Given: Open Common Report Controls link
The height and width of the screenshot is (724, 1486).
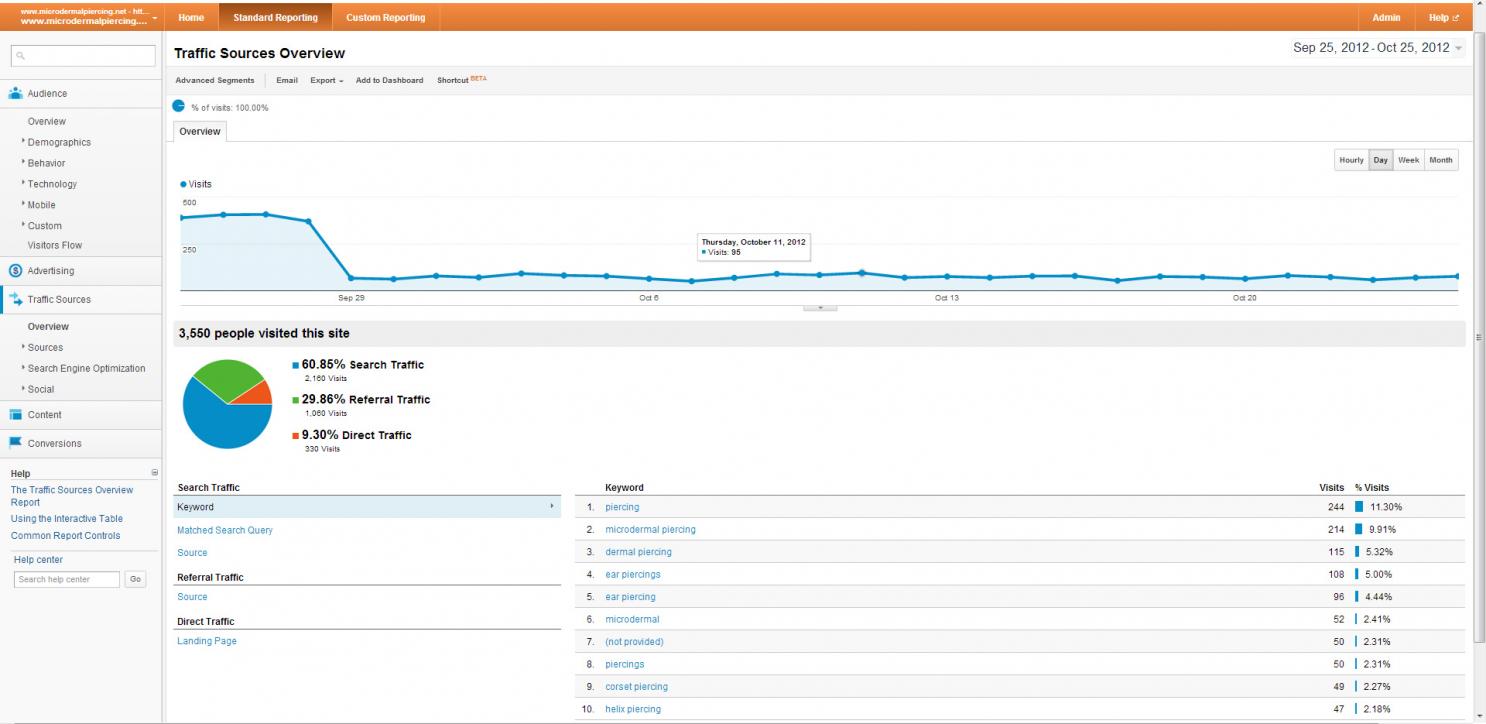Looking at the screenshot, I should 65,535.
